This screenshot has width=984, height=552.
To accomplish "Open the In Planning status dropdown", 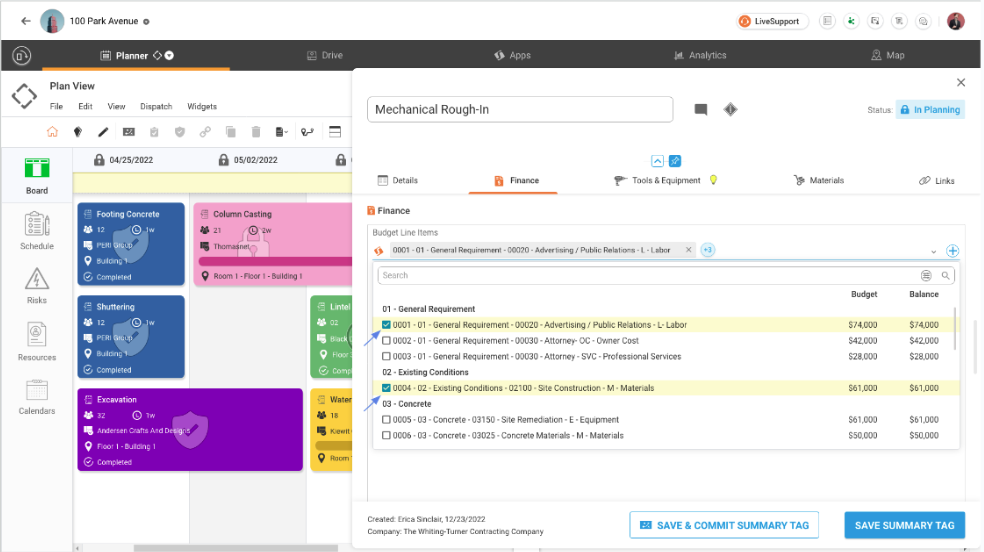I will pos(930,110).
